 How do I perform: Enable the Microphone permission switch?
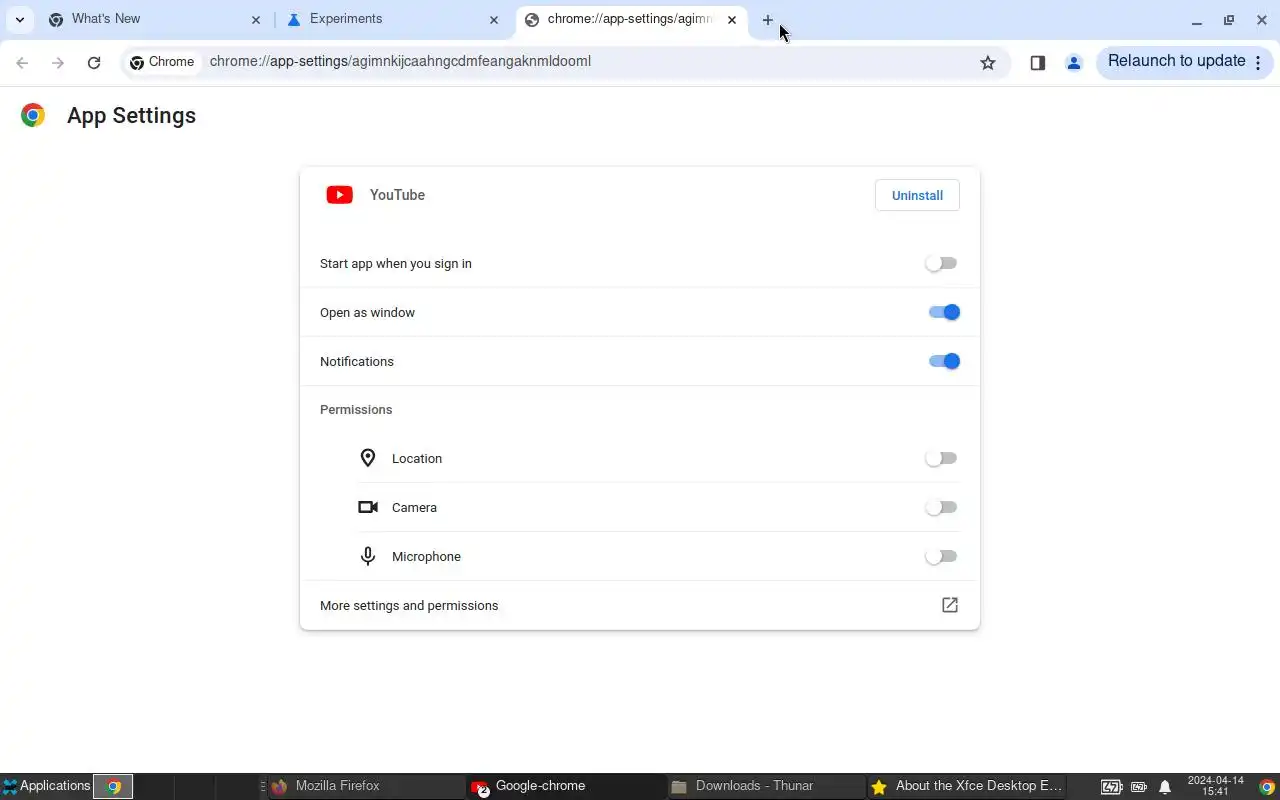tap(941, 556)
